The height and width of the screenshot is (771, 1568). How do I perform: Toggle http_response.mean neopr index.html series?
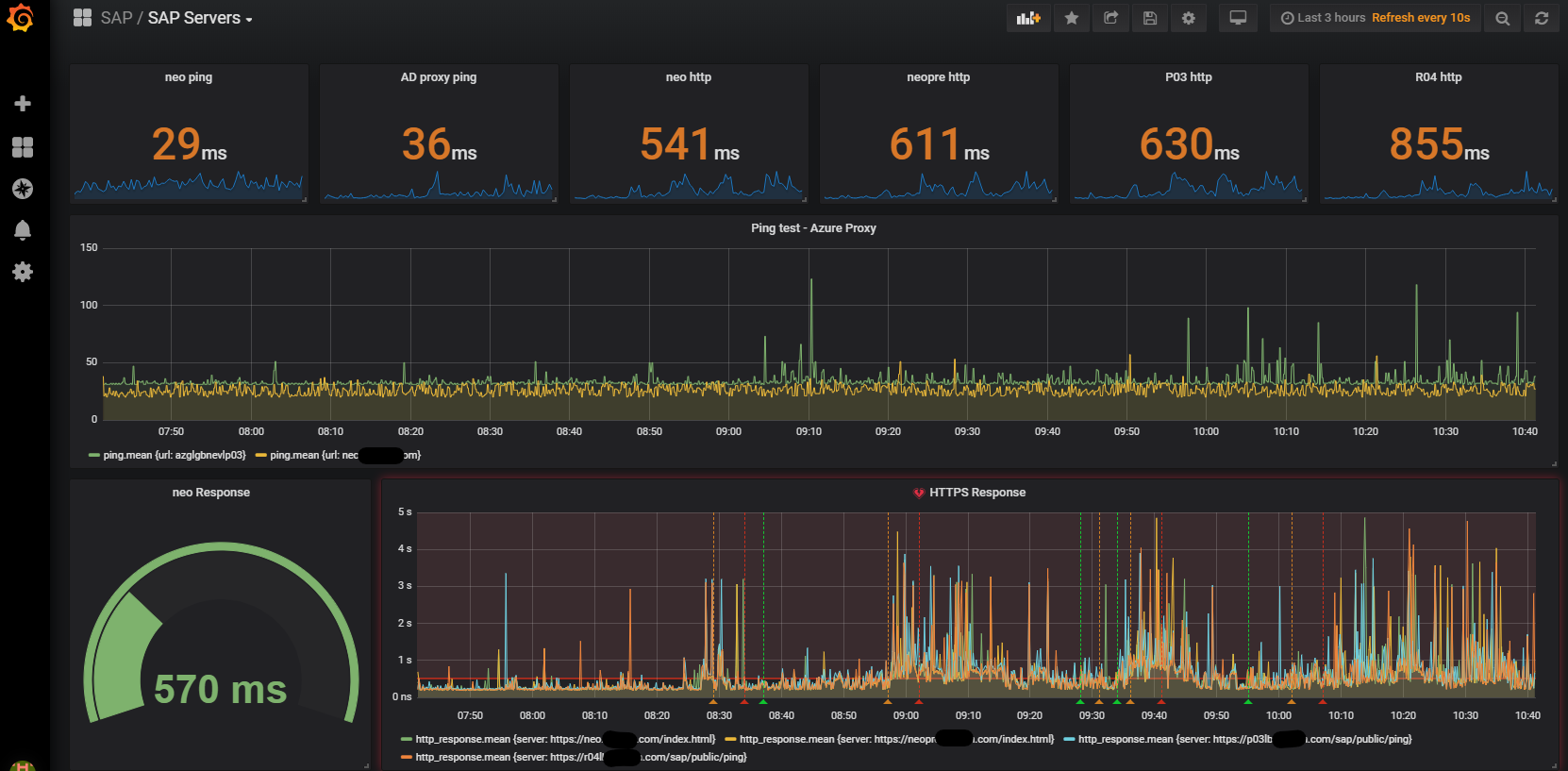pos(896,739)
